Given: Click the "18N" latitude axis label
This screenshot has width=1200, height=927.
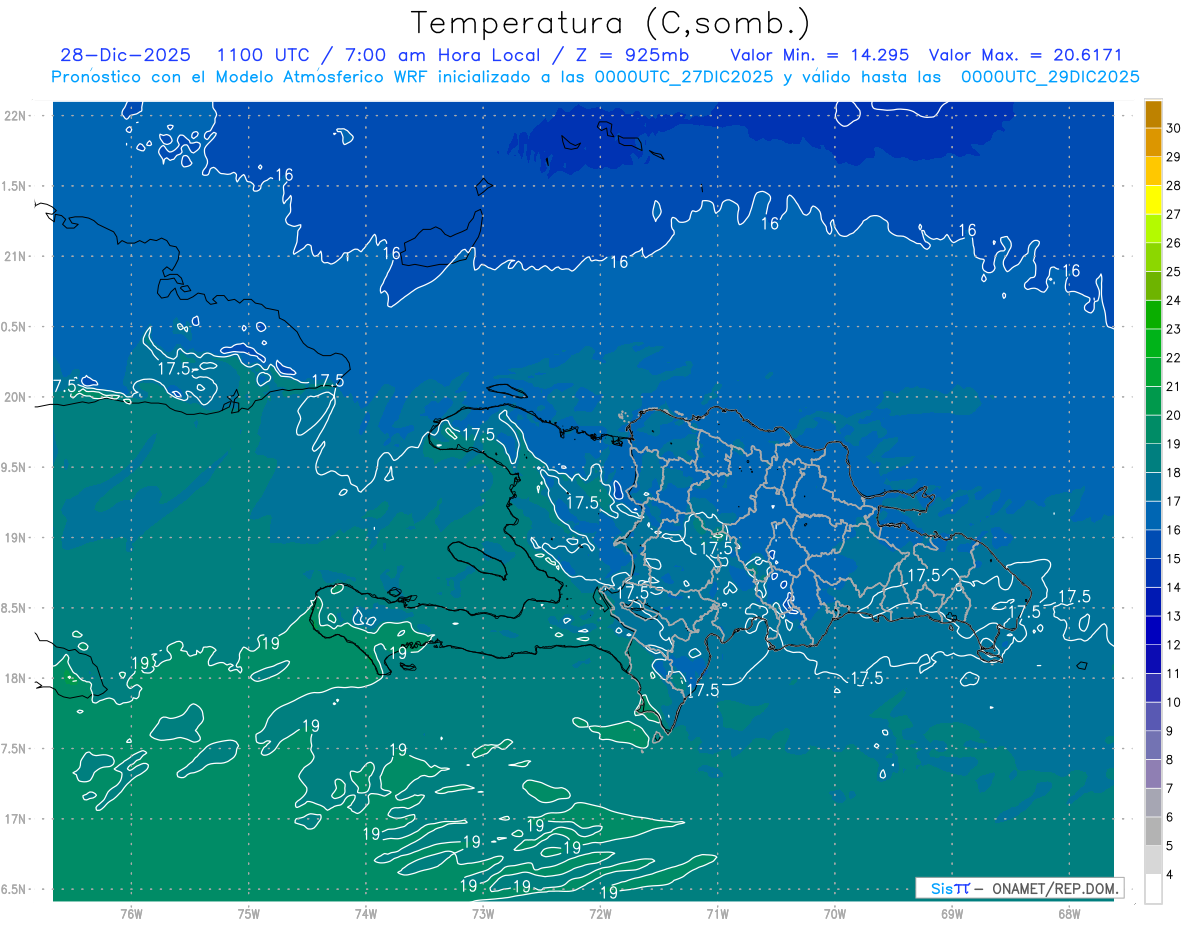Looking at the screenshot, I should pos(17,678).
